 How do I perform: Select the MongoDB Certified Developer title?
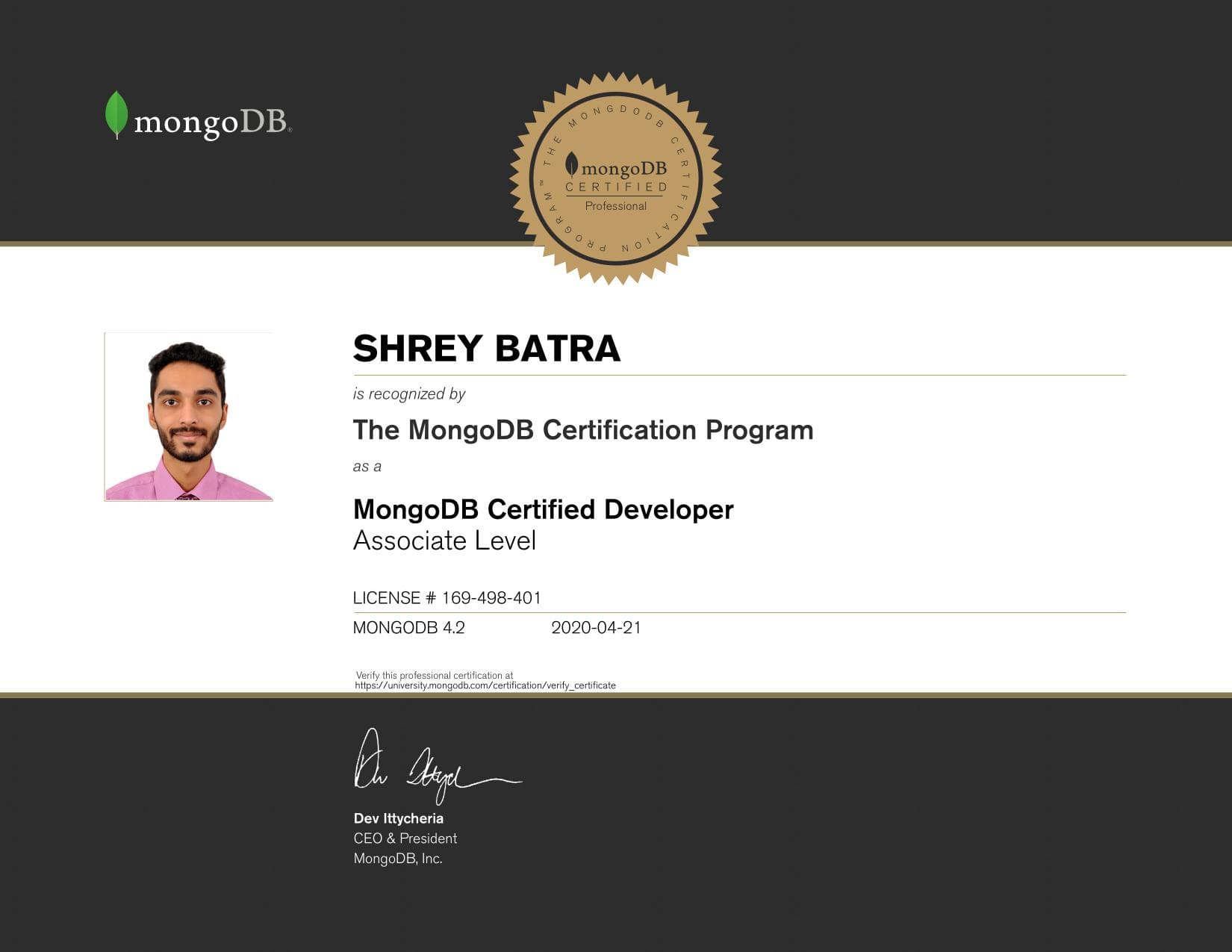543,510
